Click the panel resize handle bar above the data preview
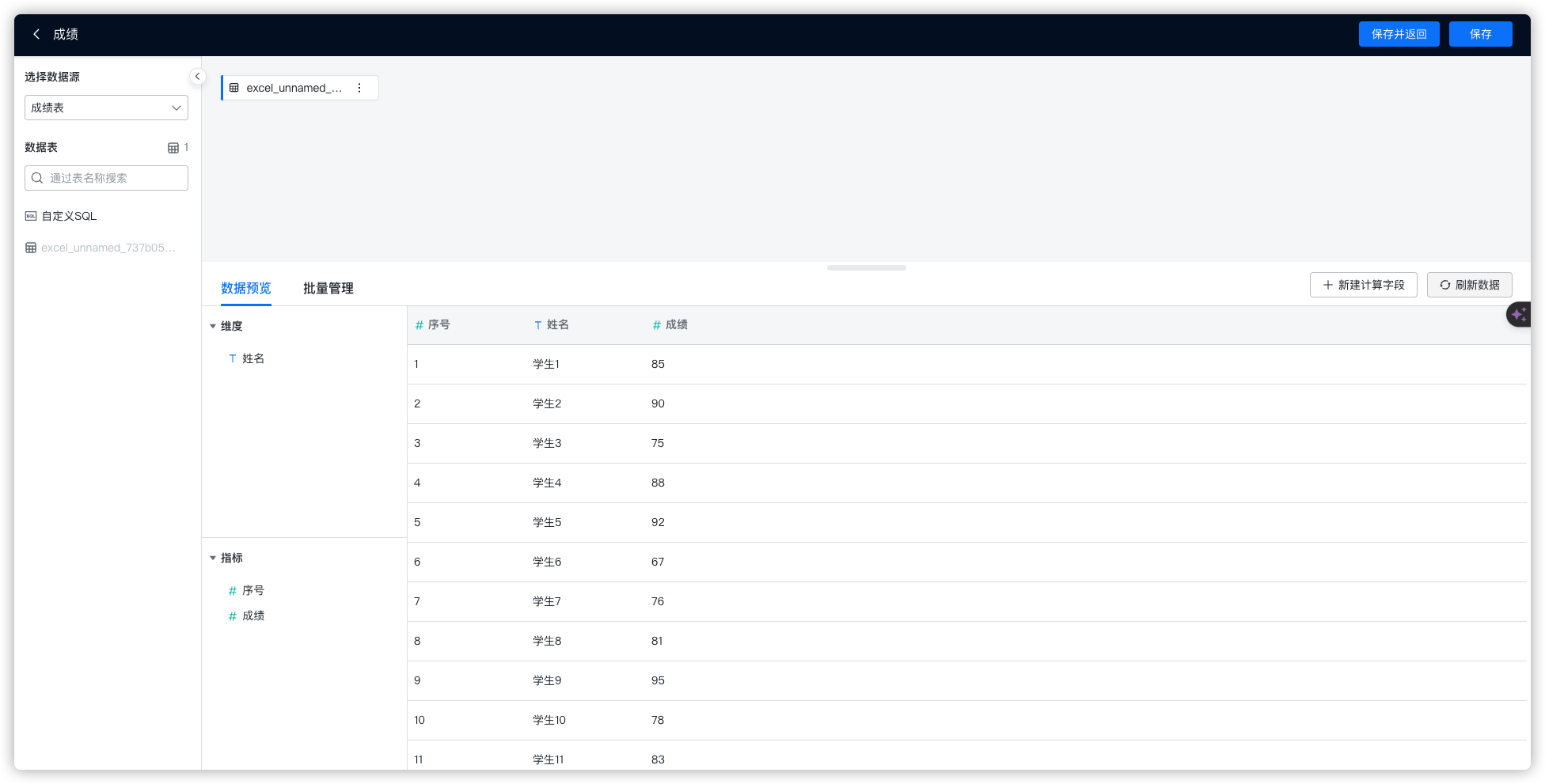 pyautogui.click(x=867, y=267)
